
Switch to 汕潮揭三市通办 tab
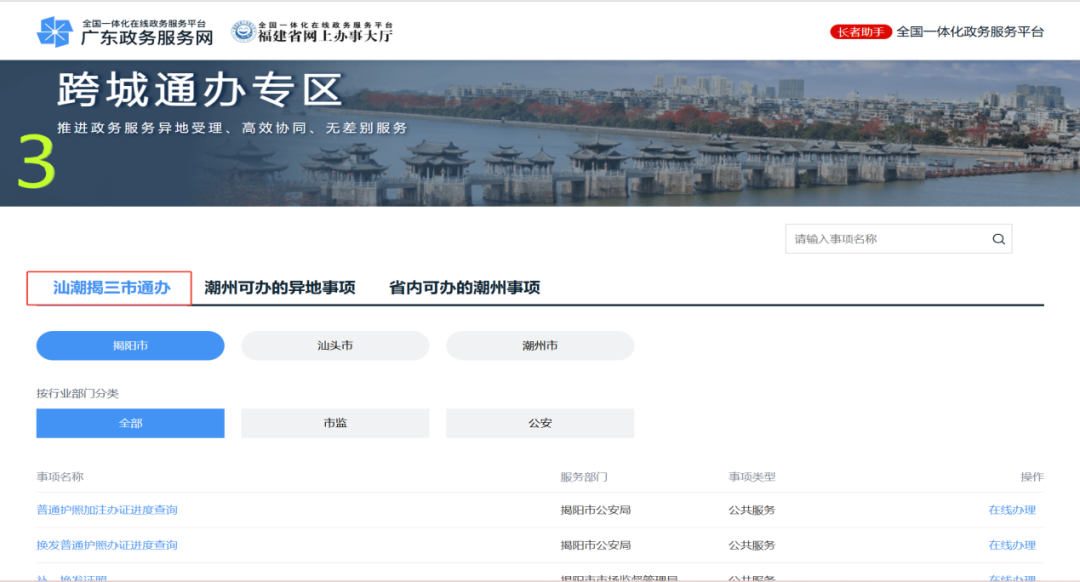tap(111, 288)
